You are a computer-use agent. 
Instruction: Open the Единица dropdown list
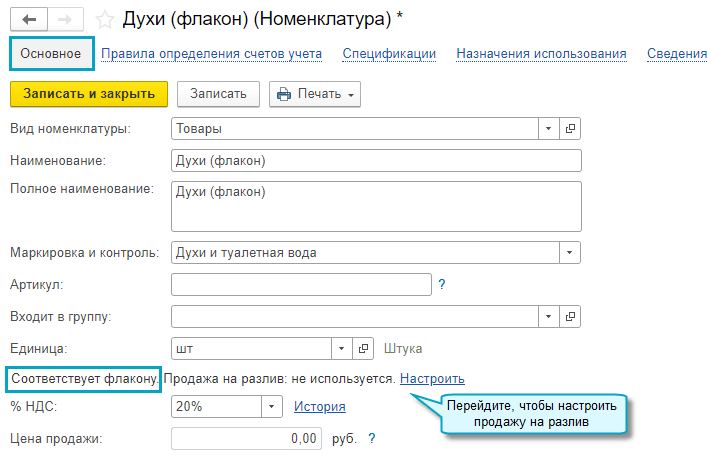[342, 349]
